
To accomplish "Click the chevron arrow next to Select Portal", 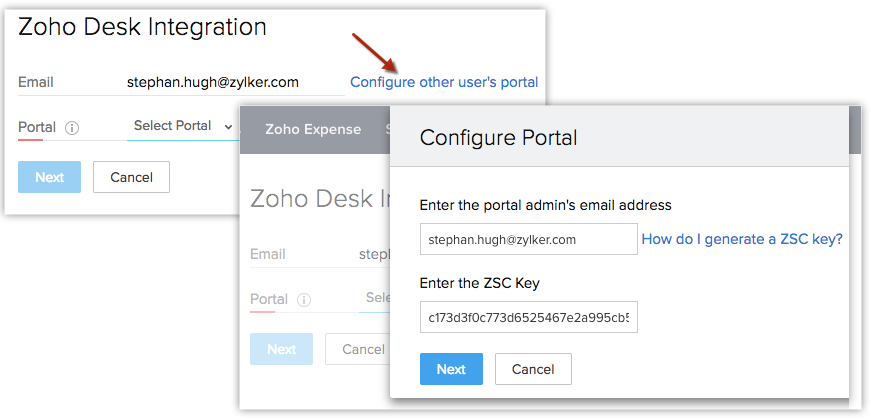I will point(229,127).
